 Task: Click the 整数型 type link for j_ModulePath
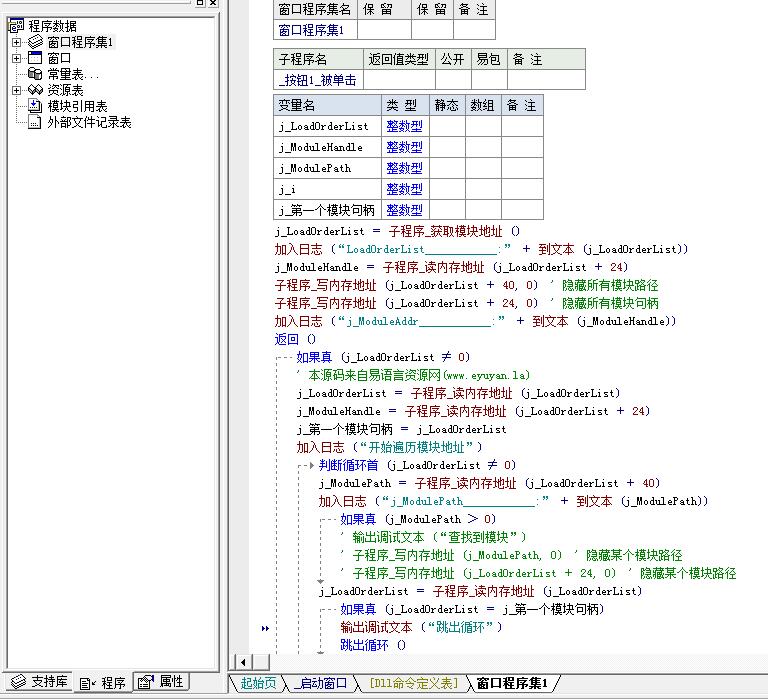pyautogui.click(x=404, y=168)
